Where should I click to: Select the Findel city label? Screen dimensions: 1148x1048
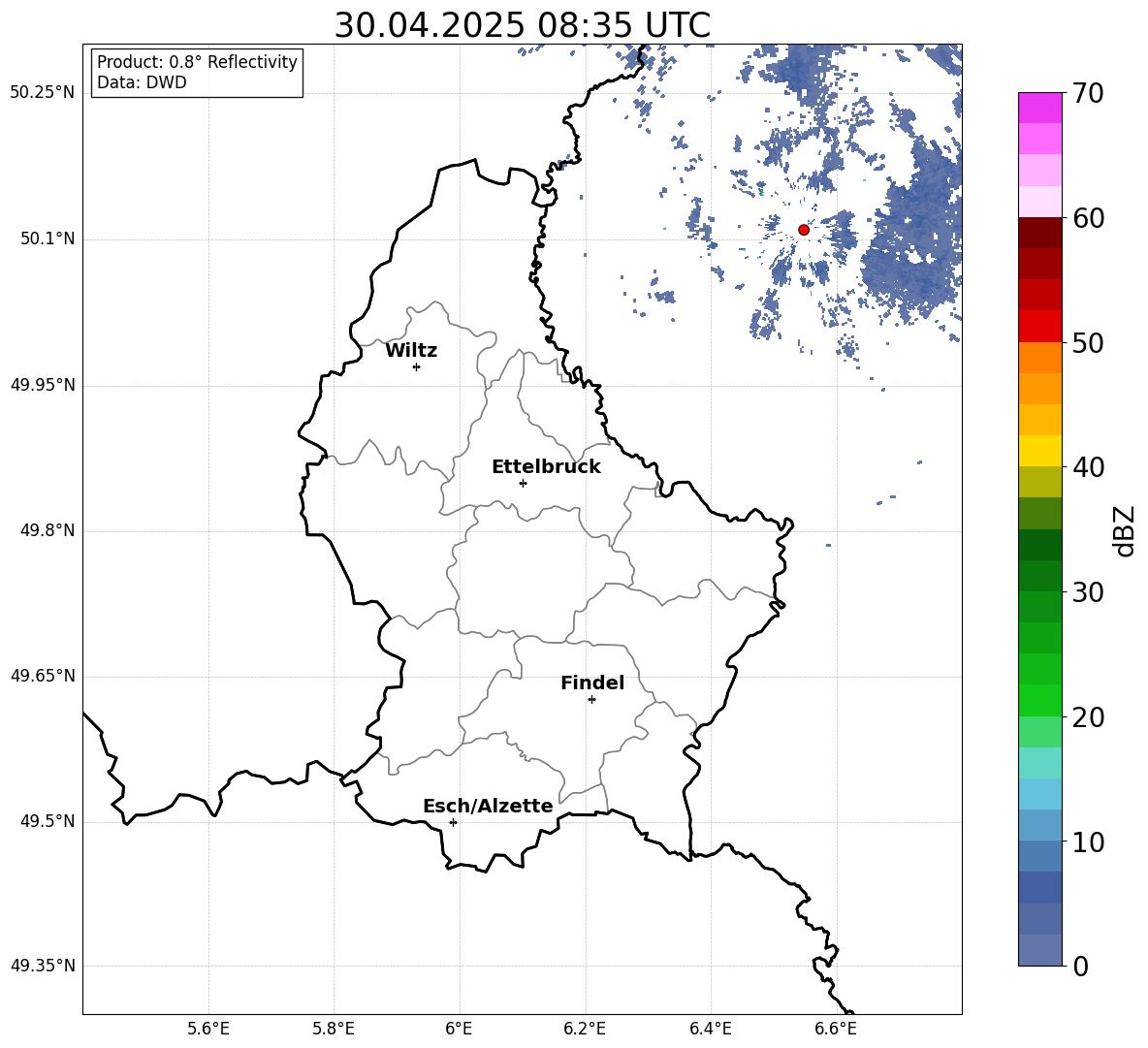(x=592, y=683)
